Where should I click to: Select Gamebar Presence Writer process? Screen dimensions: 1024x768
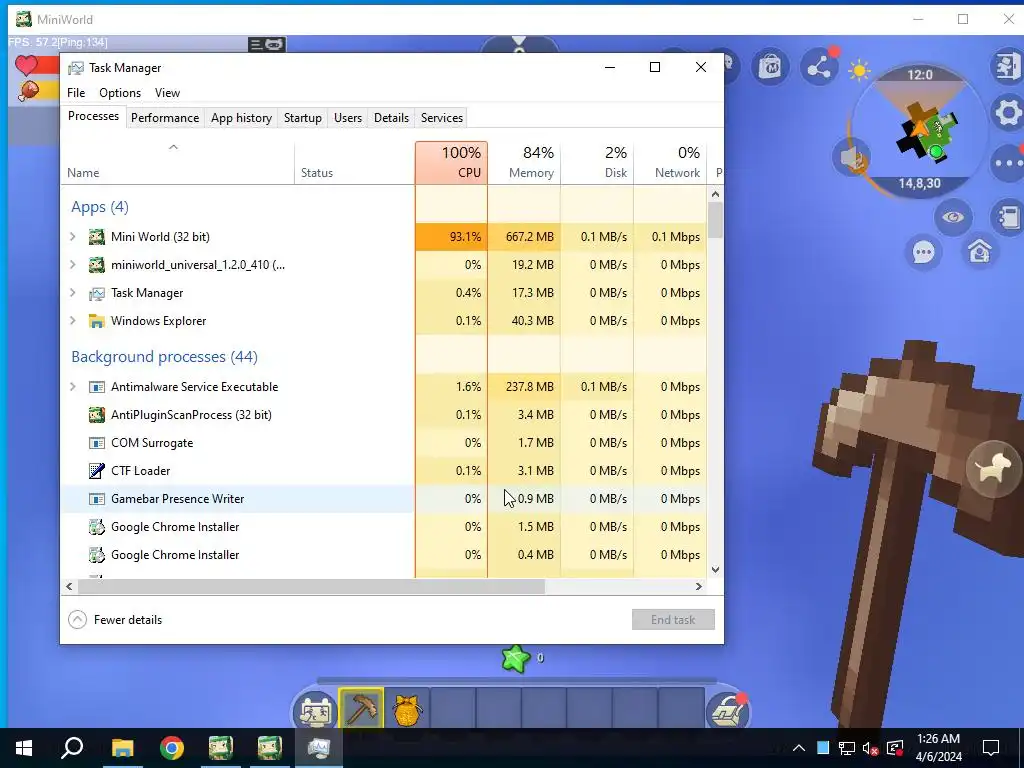384,499
